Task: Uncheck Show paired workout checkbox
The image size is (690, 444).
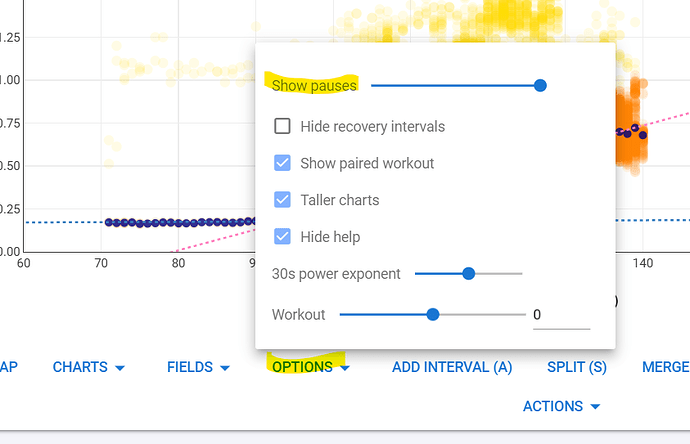Action: pyautogui.click(x=282, y=163)
